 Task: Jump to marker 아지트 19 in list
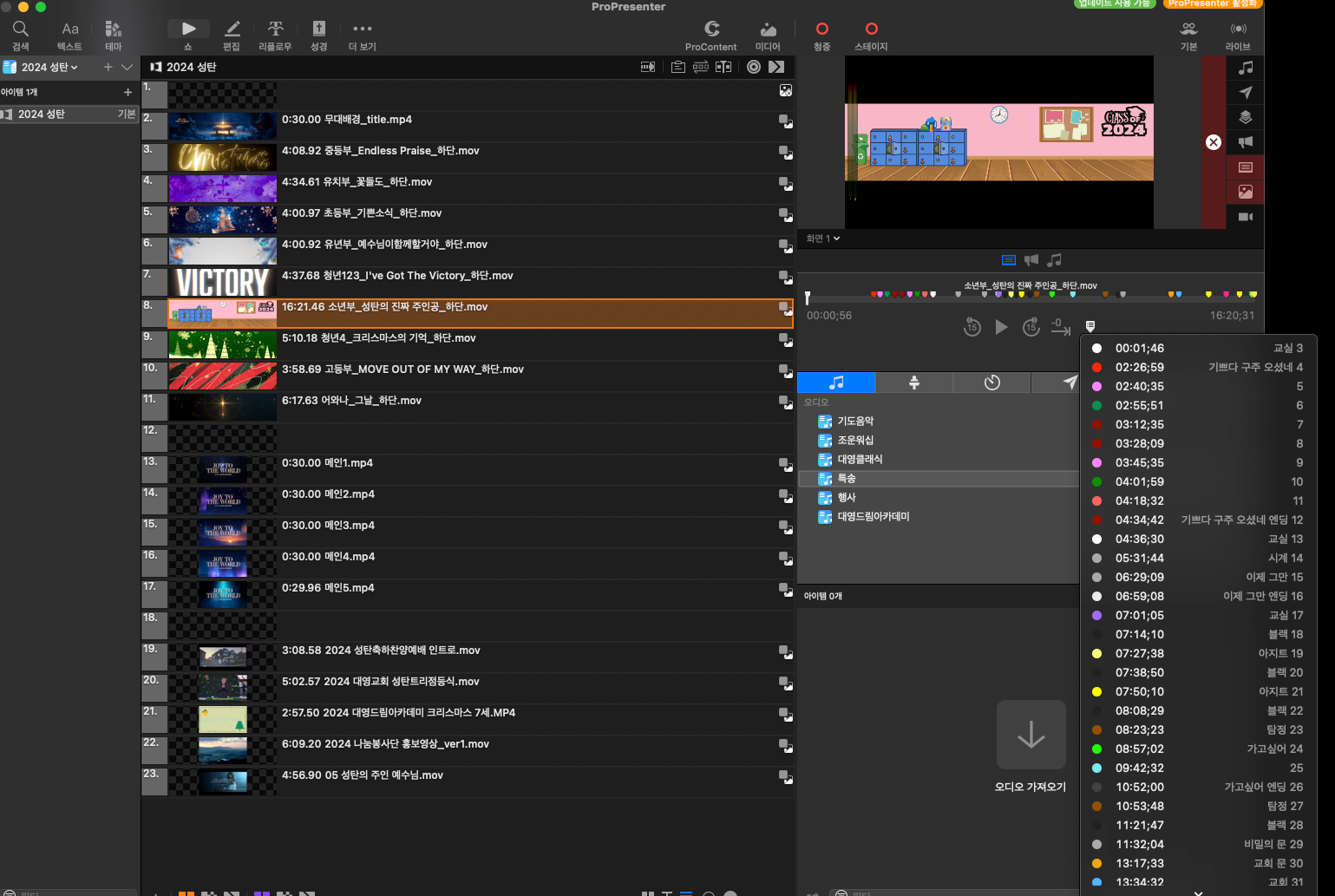(x=1199, y=653)
